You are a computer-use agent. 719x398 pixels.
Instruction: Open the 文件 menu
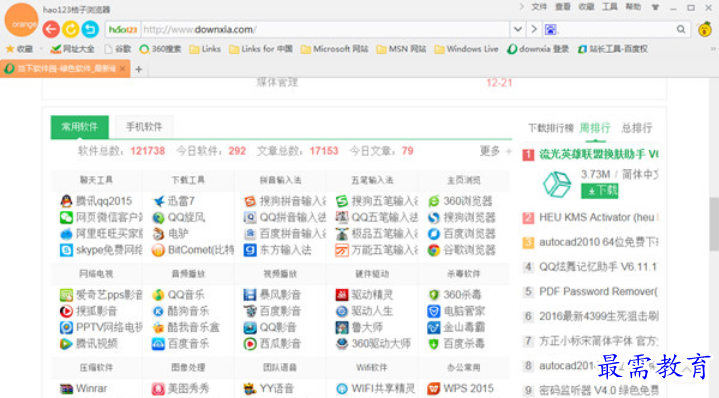point(539,7)
